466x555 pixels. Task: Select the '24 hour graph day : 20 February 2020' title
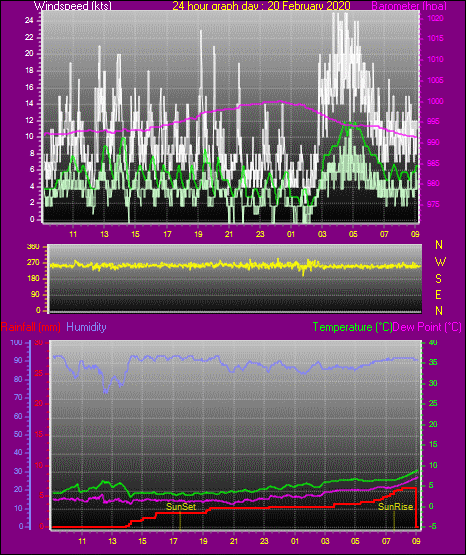click(261, 6)
